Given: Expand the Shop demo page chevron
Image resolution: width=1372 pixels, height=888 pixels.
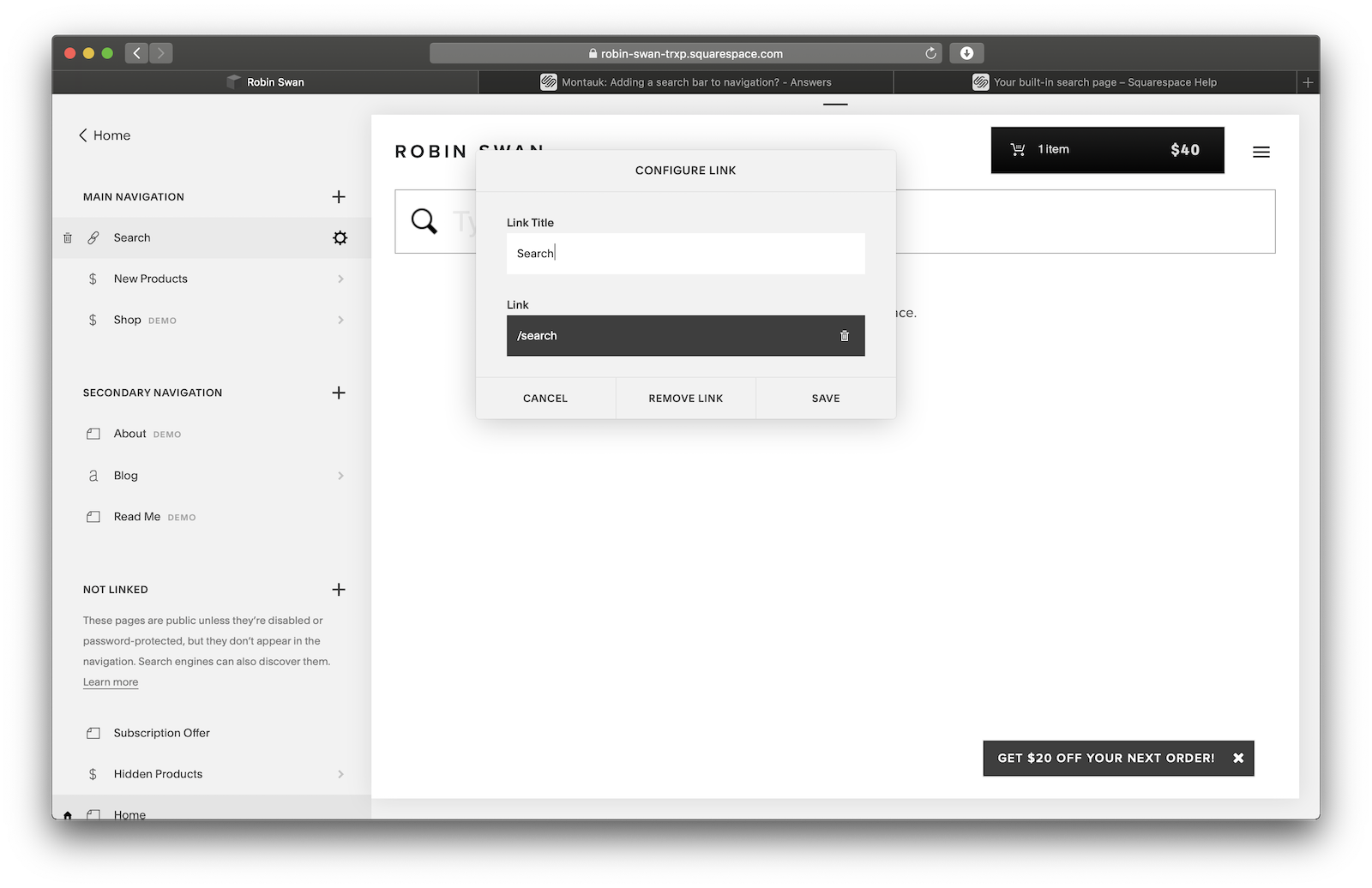Looking at the screenshot, I should pyautogui.click(x=340, y=321).
